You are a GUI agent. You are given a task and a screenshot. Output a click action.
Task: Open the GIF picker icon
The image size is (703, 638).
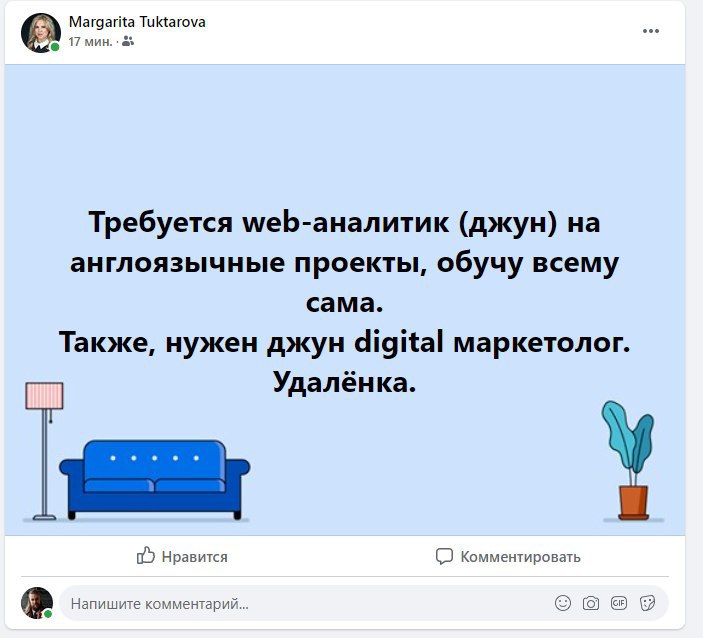tap(619, 603)
